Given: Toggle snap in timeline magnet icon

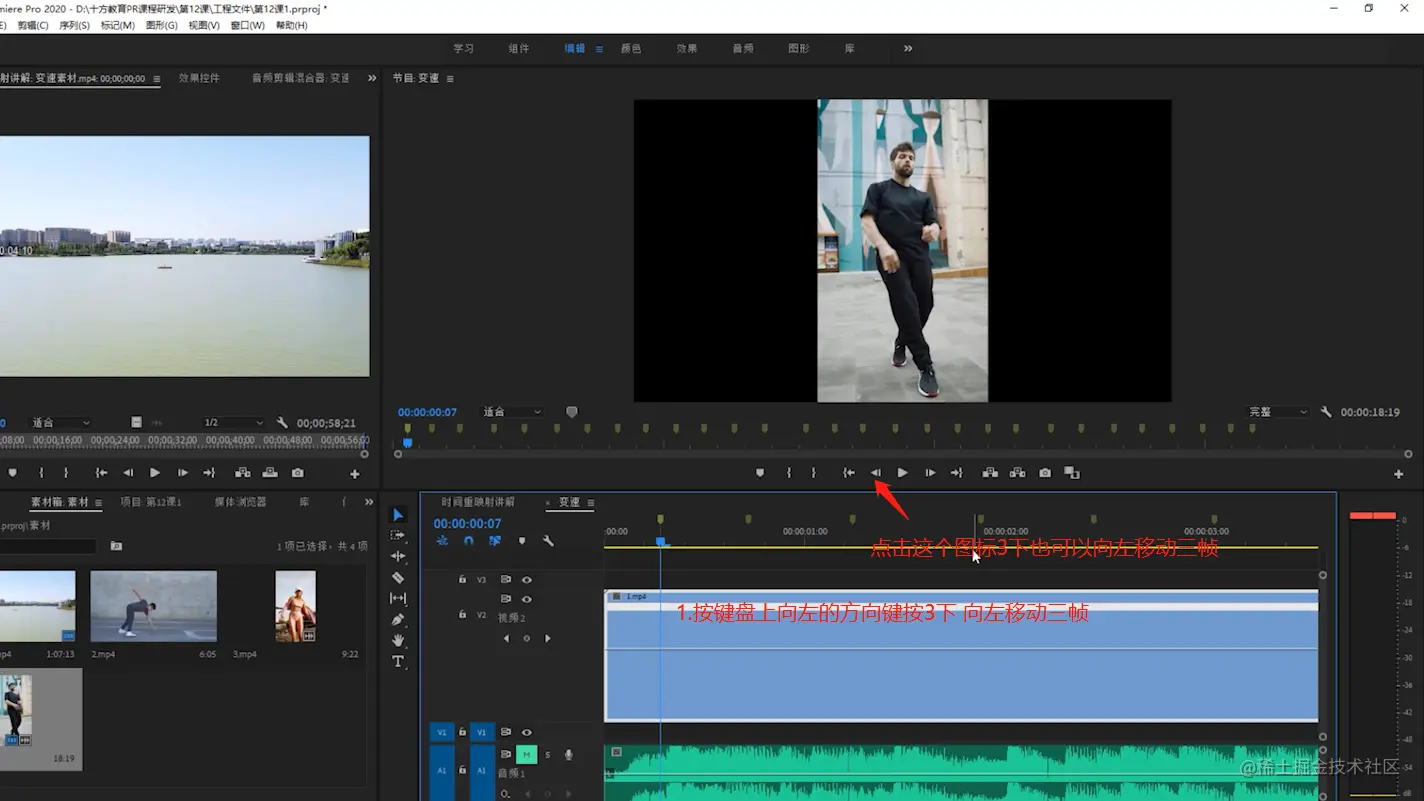Looking at the screenshot, I should pos(468,541).
